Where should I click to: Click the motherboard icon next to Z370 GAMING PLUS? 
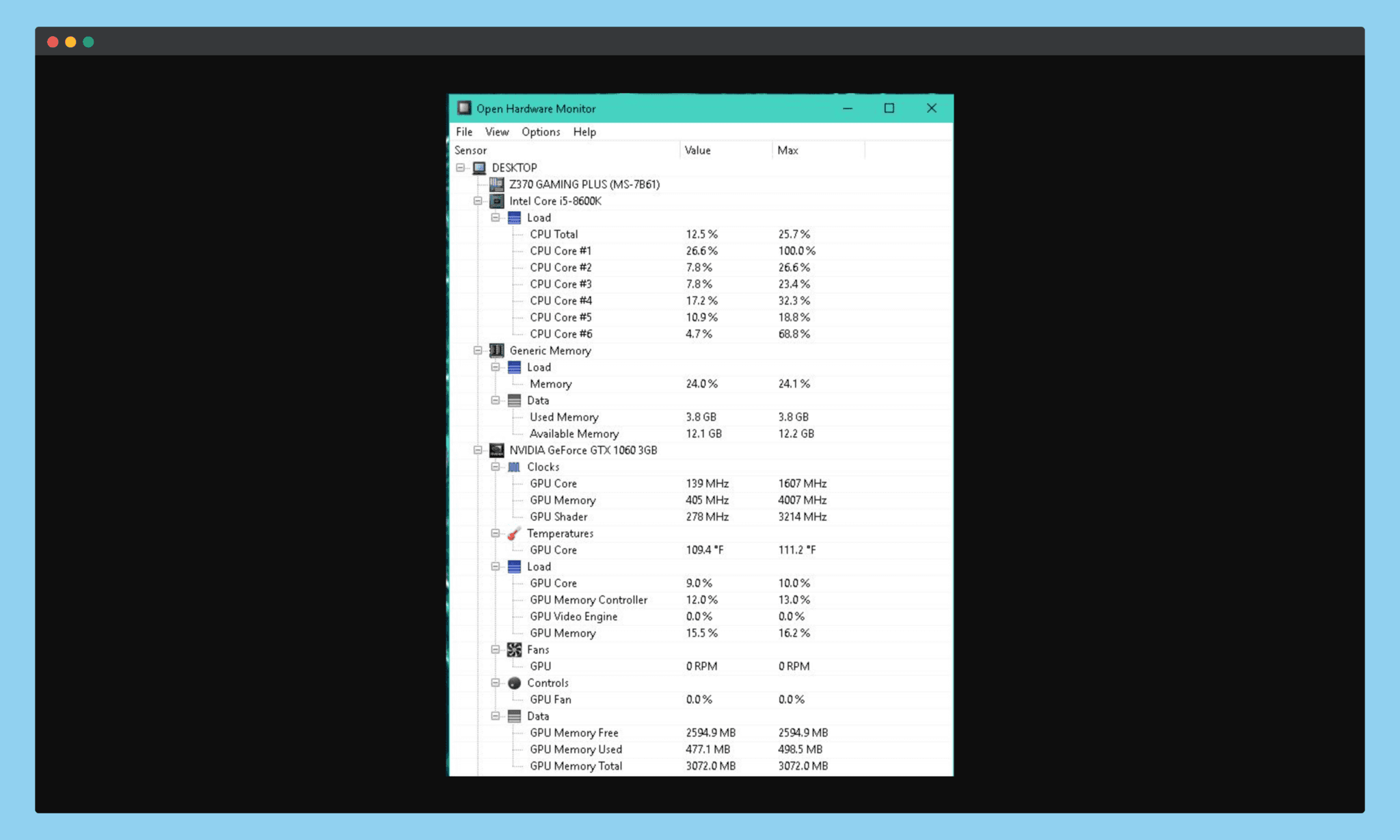click(x=498, y=184)
